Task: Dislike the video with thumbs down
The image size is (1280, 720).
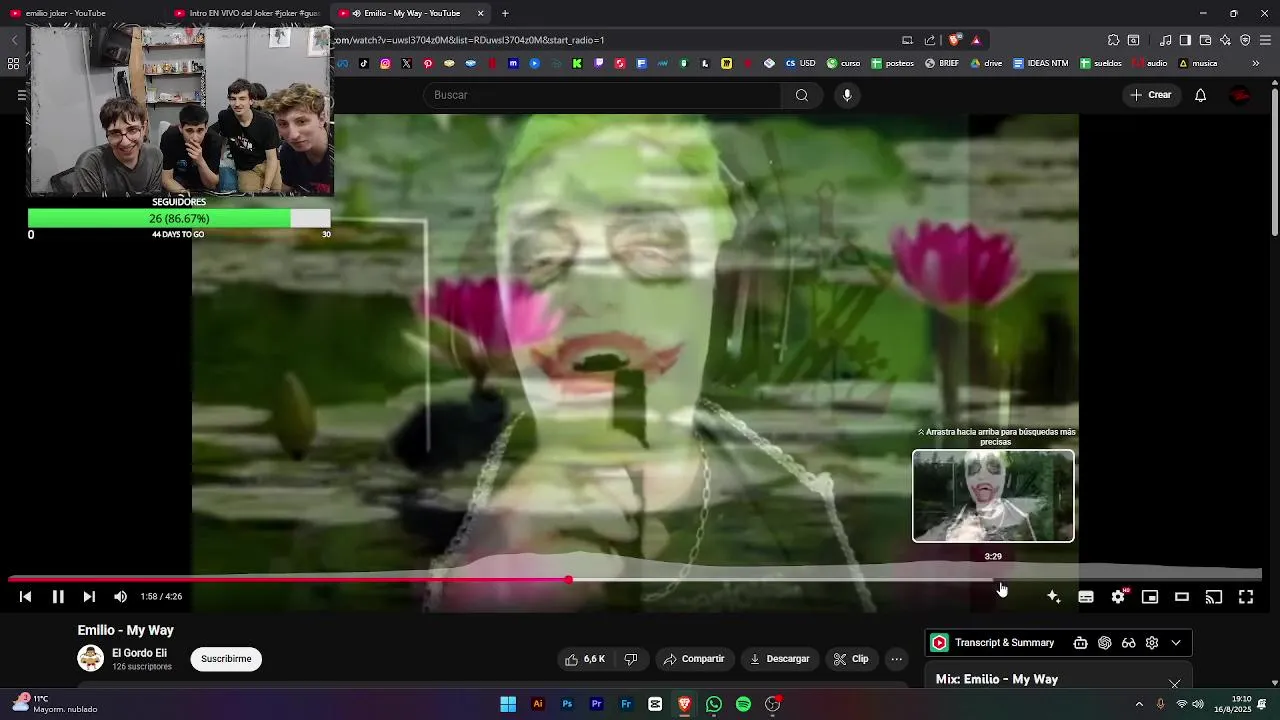Action: (631, 659)
